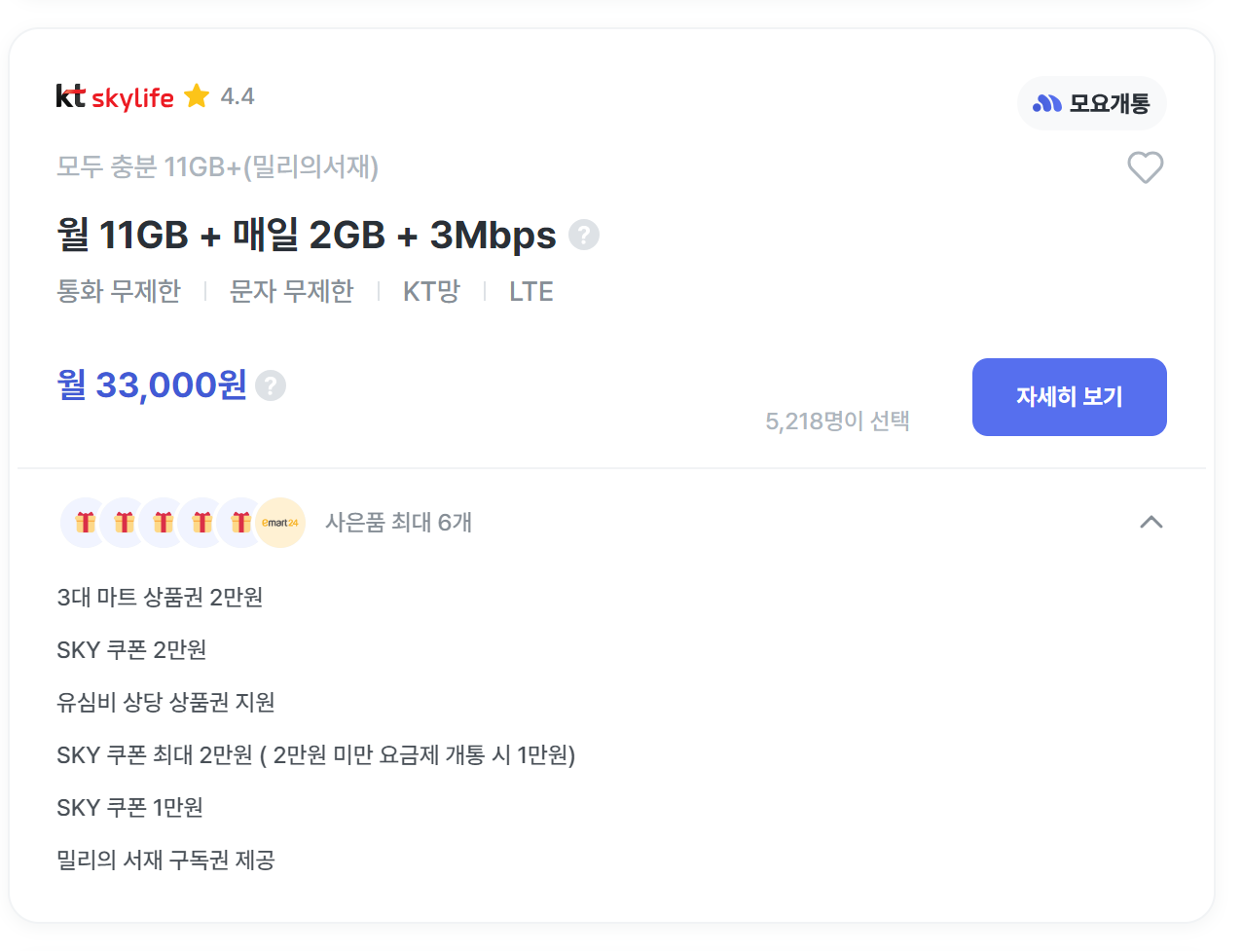The height and width of the screenshot is (952, 1242).
Task: Click the 월 33,000원 price text
Action: [152, 385]
